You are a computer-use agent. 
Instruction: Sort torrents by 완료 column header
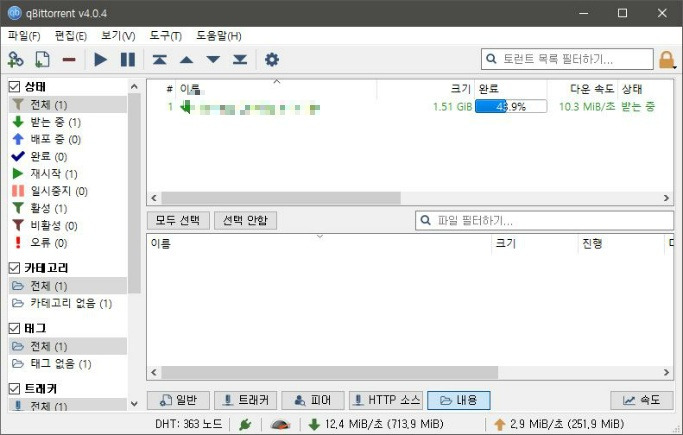pyautogui.click(x=511, y=89)
